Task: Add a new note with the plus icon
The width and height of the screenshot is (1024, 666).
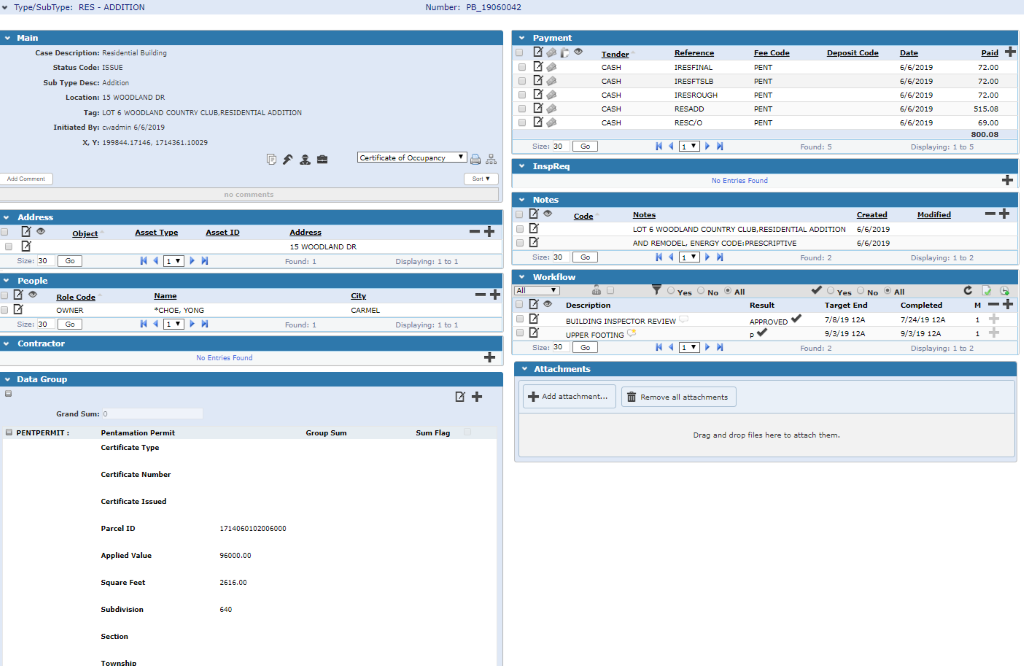Action: tap(1004, 214)
